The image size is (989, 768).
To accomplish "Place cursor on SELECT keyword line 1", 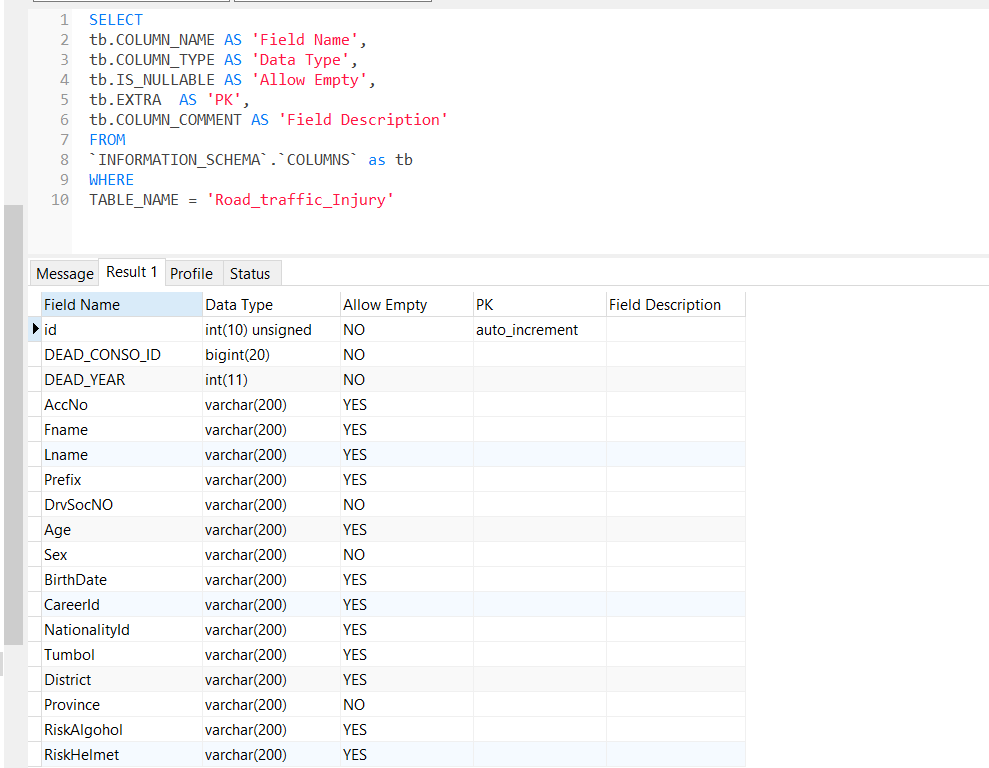I will click(116, 20).
